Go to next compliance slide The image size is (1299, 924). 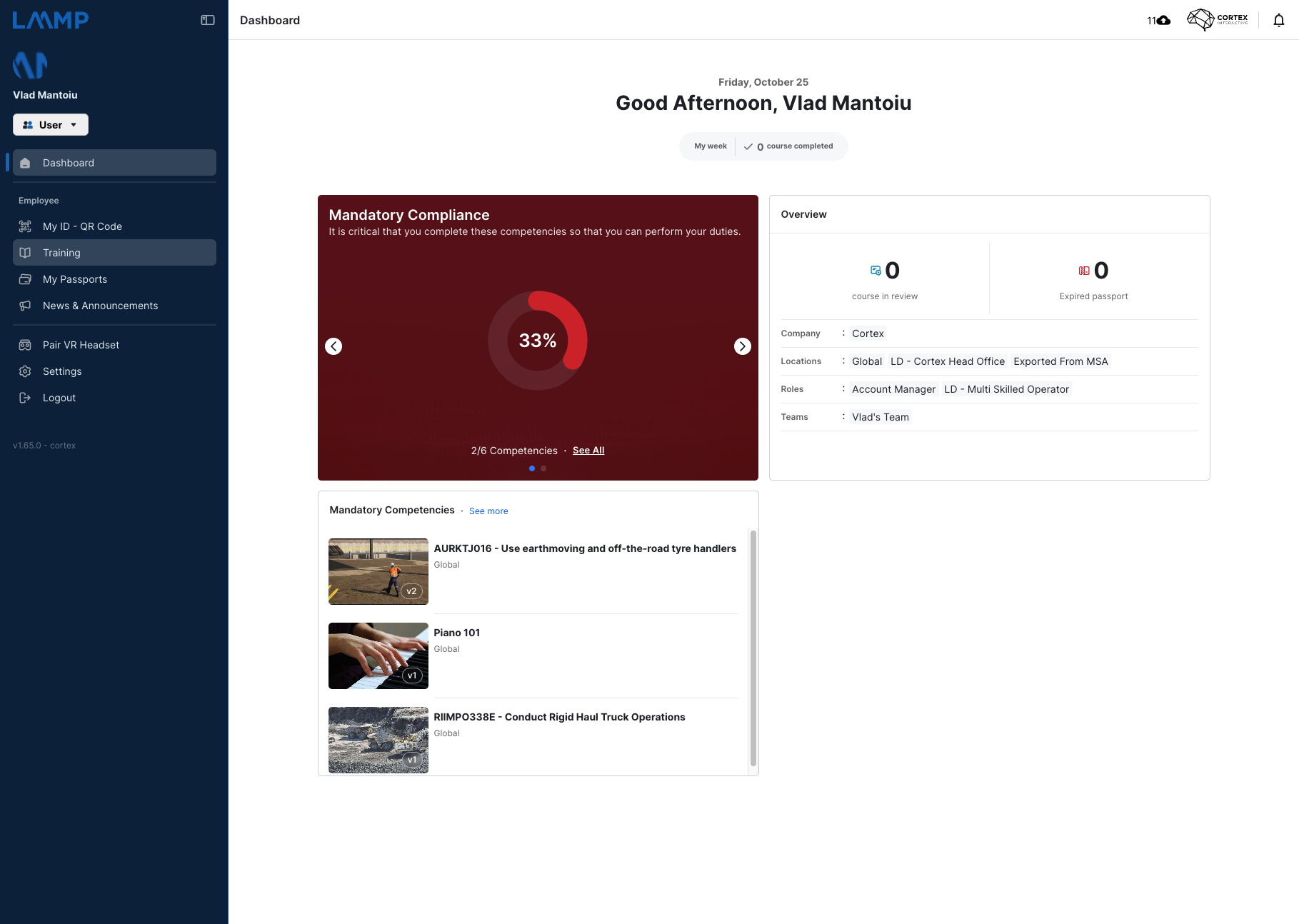[x=743, y=346]
